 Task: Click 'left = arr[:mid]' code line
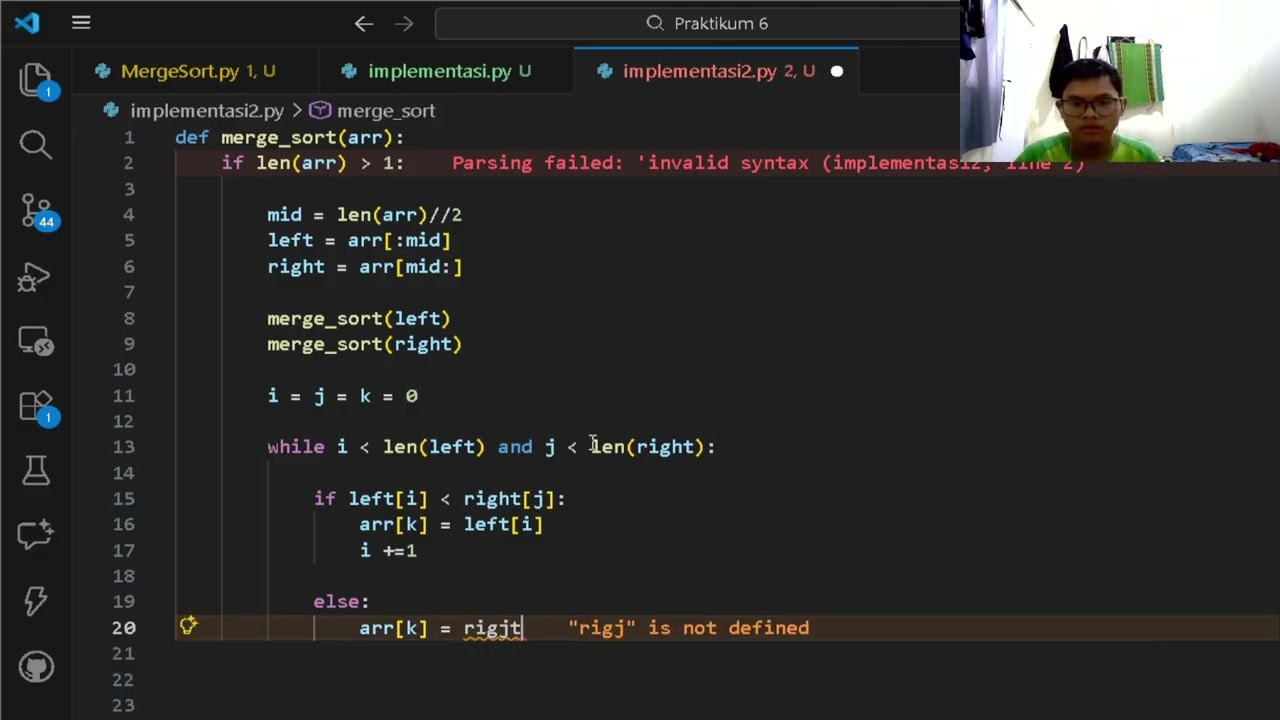[359, 241]
